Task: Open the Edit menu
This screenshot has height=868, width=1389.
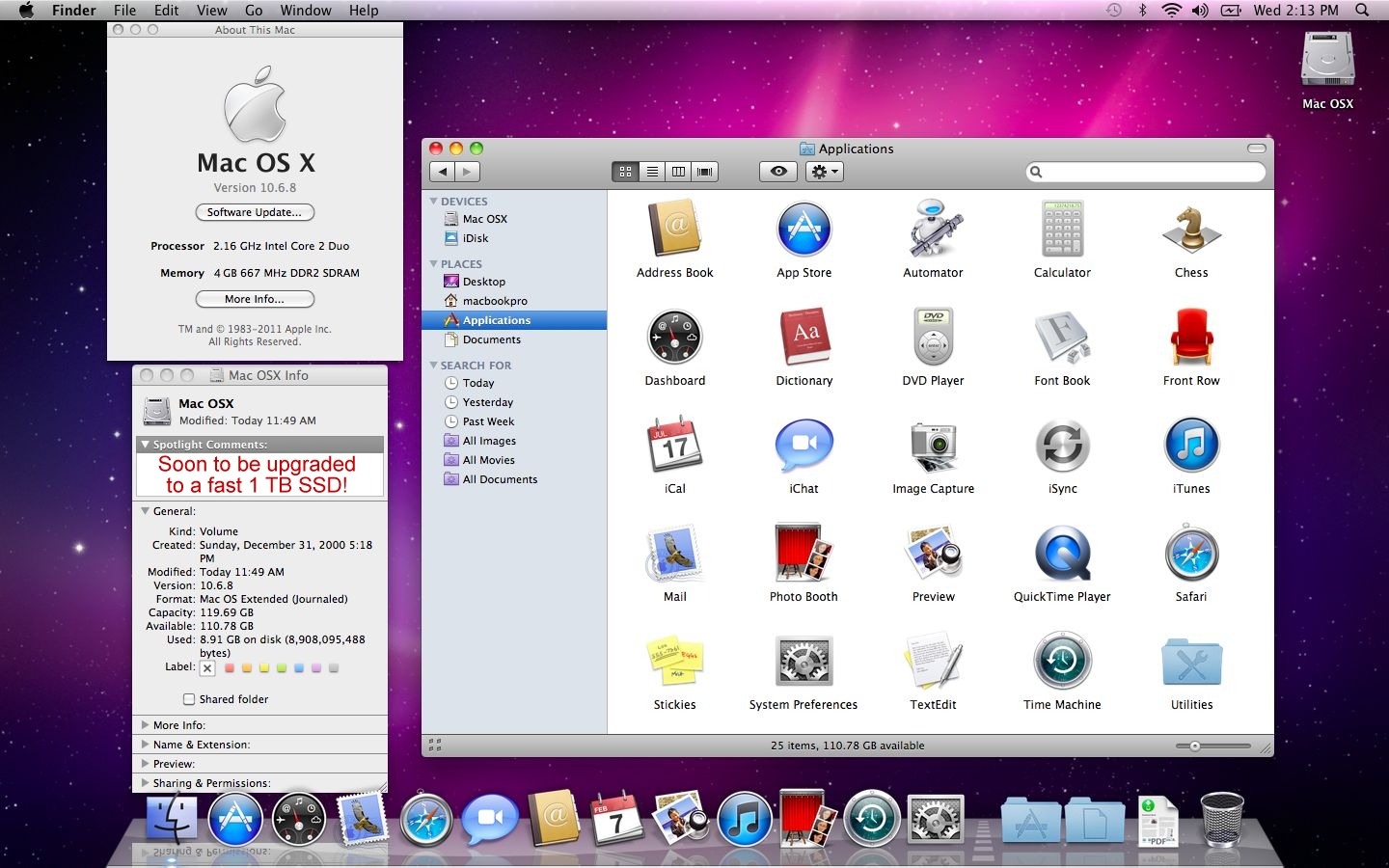Action: coord(167,10)
